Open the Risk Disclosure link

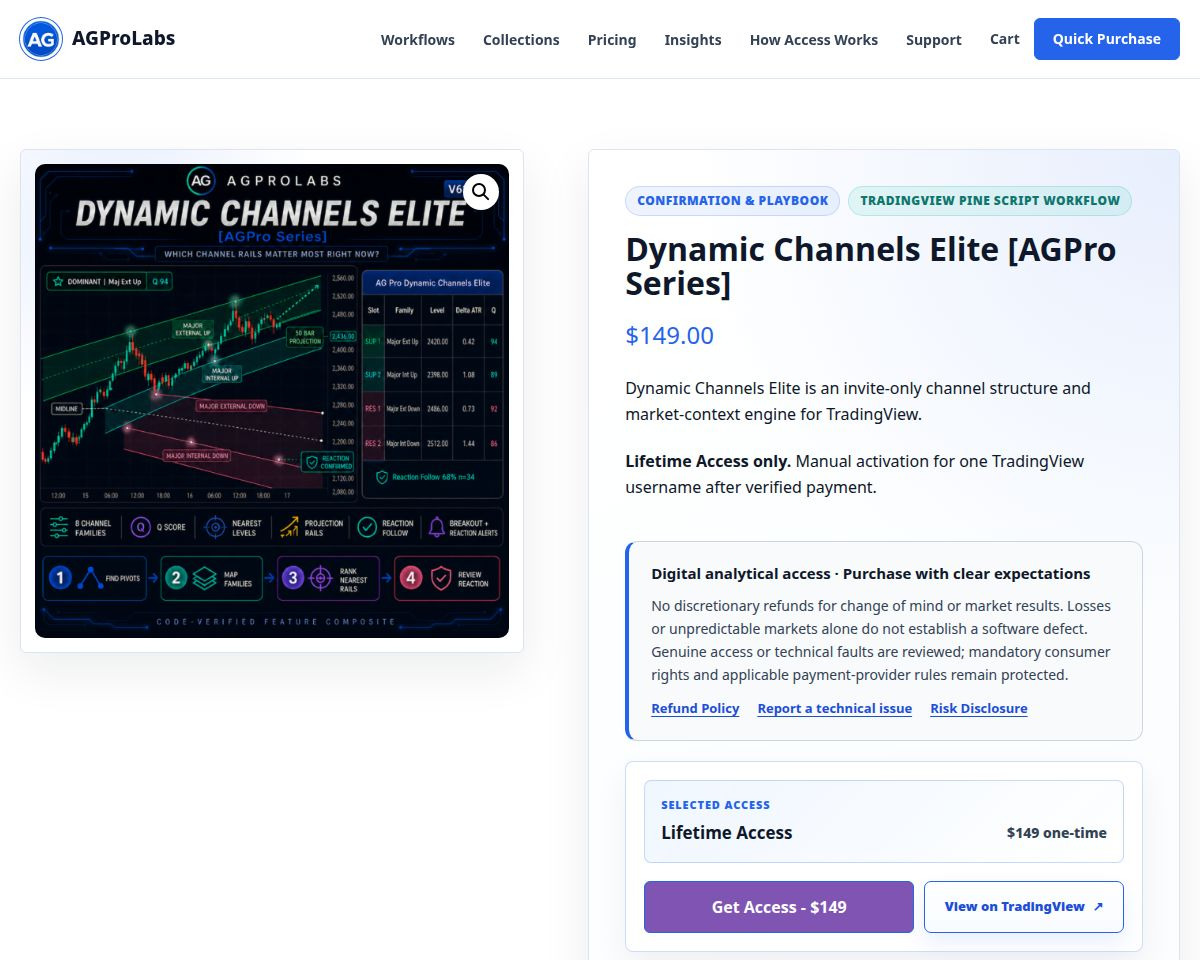pos(979,708)
